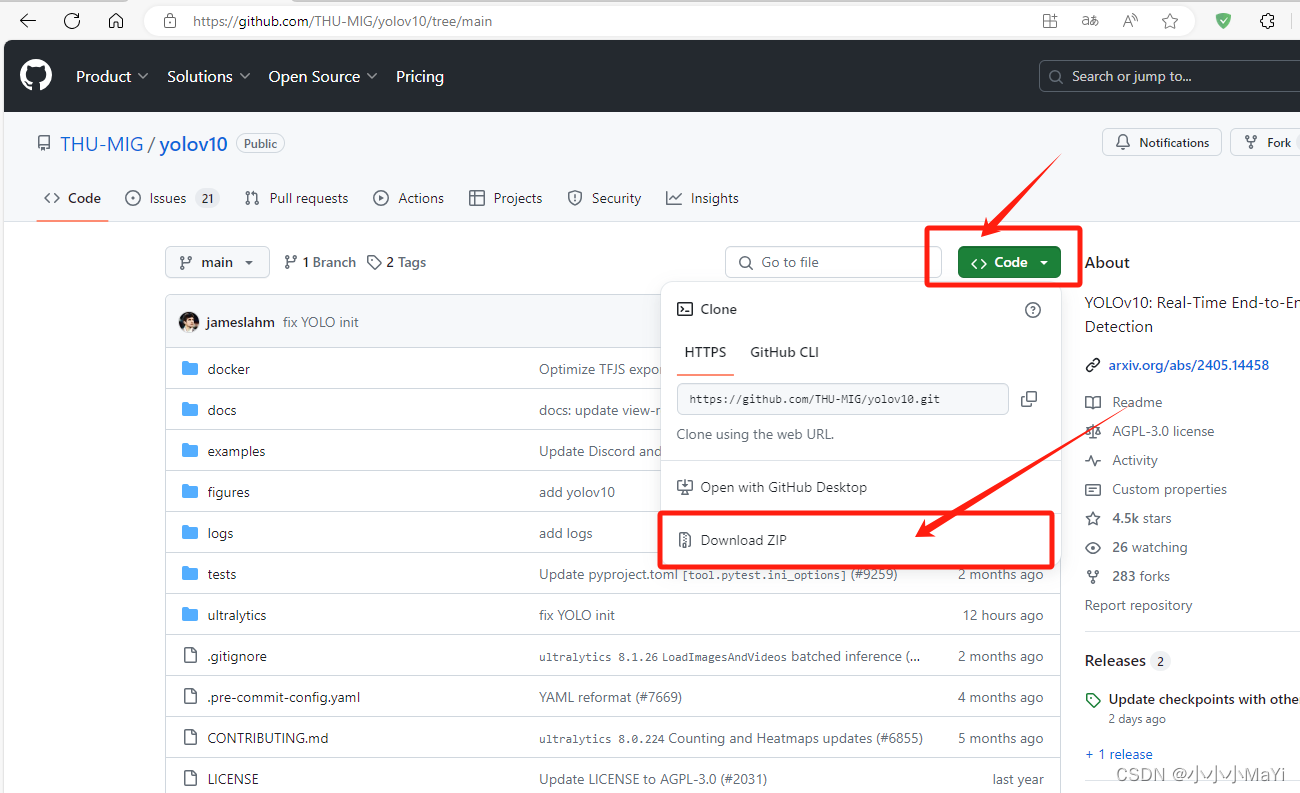Viewport: 1300px width, 793px height.
Task: Switch to the Actions tab
Action: [408, 198]
